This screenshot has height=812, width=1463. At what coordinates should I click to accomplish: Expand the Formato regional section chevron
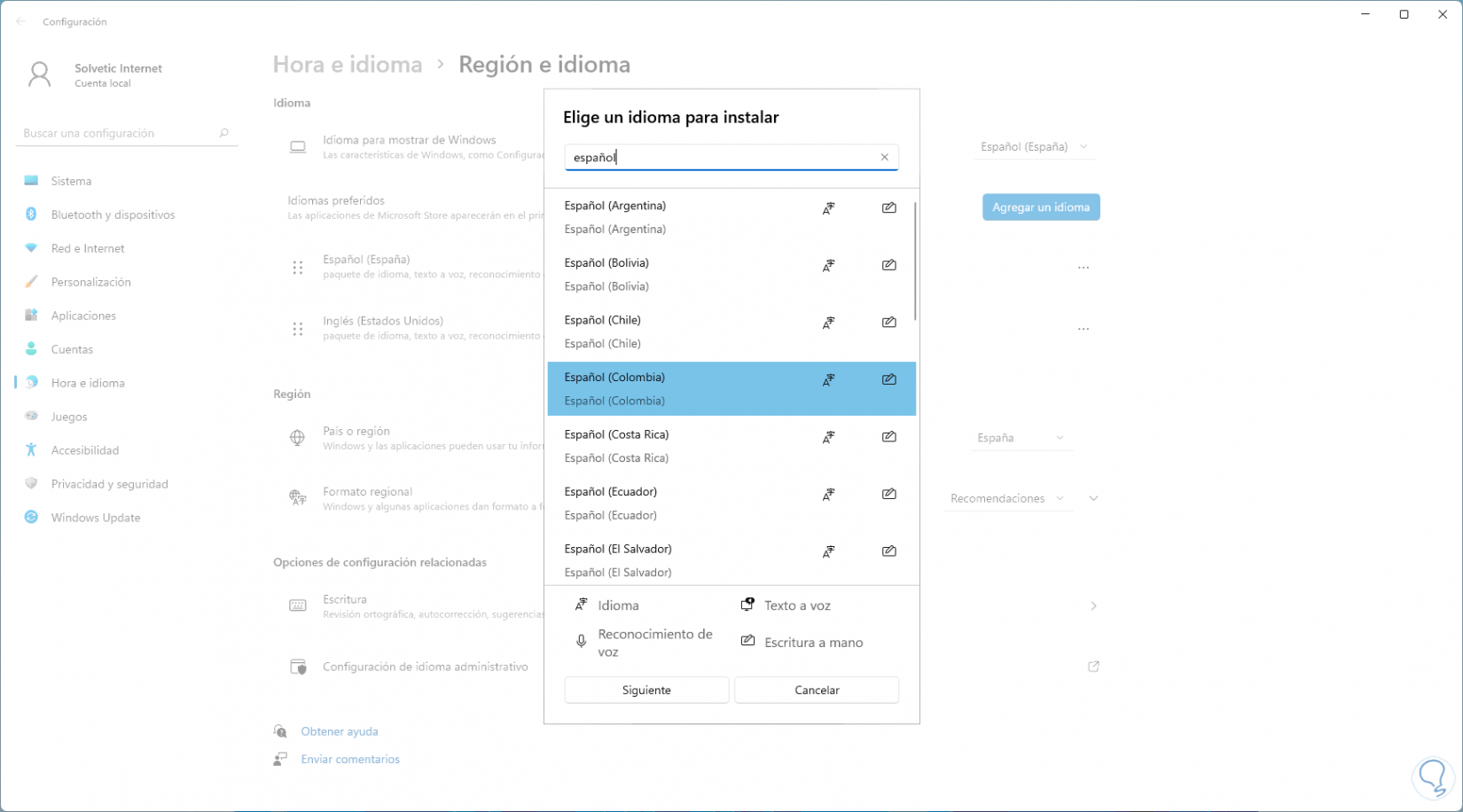point(1093,499)
